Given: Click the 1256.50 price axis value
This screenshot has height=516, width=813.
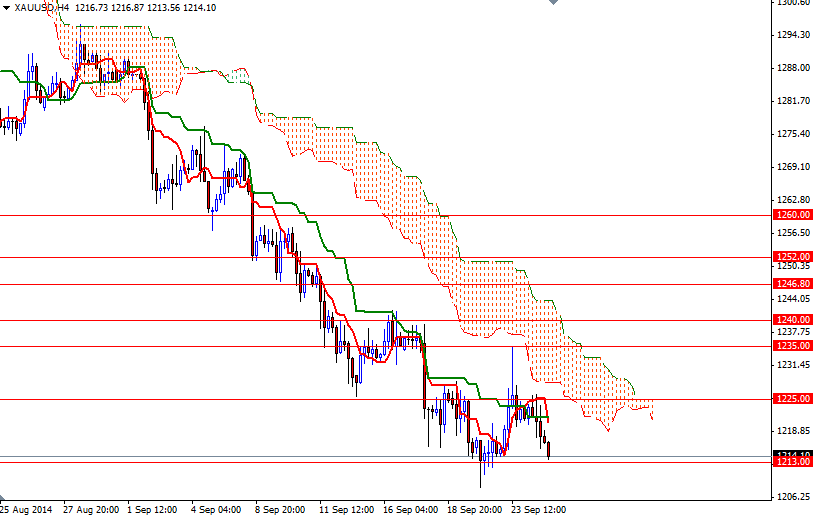Looking at the screenshot, I should pos(793,232).
